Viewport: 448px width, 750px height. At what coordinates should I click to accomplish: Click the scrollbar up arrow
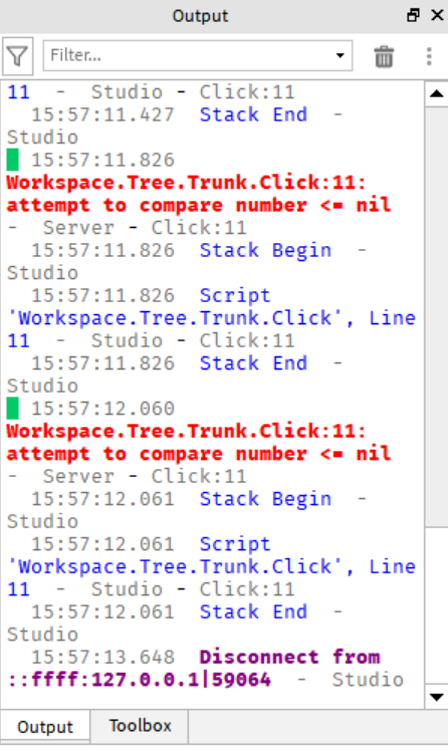[x=436, y=94]
